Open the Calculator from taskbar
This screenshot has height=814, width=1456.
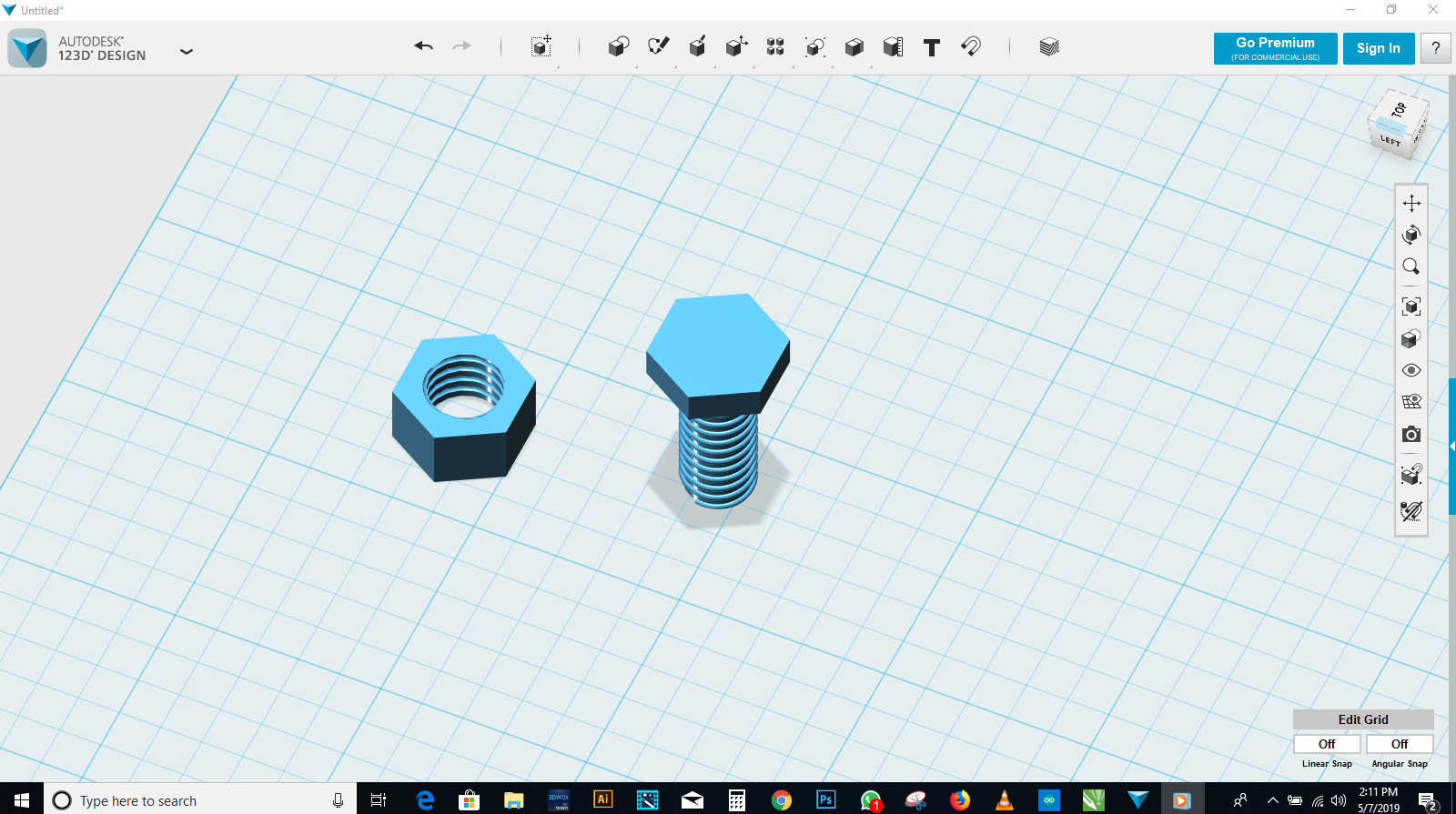coord(736,799)
